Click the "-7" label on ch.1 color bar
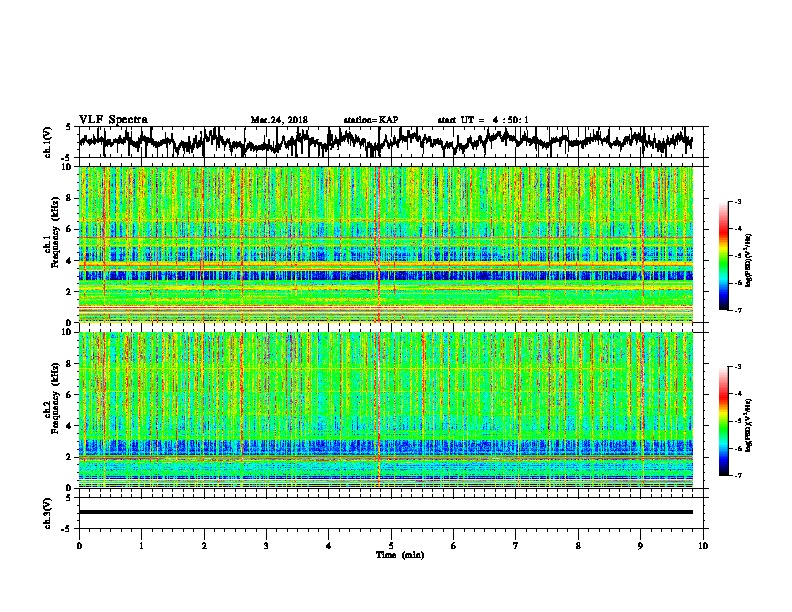Image resolution: width=792 pixels, height=612 pixels. pos(737,310)
